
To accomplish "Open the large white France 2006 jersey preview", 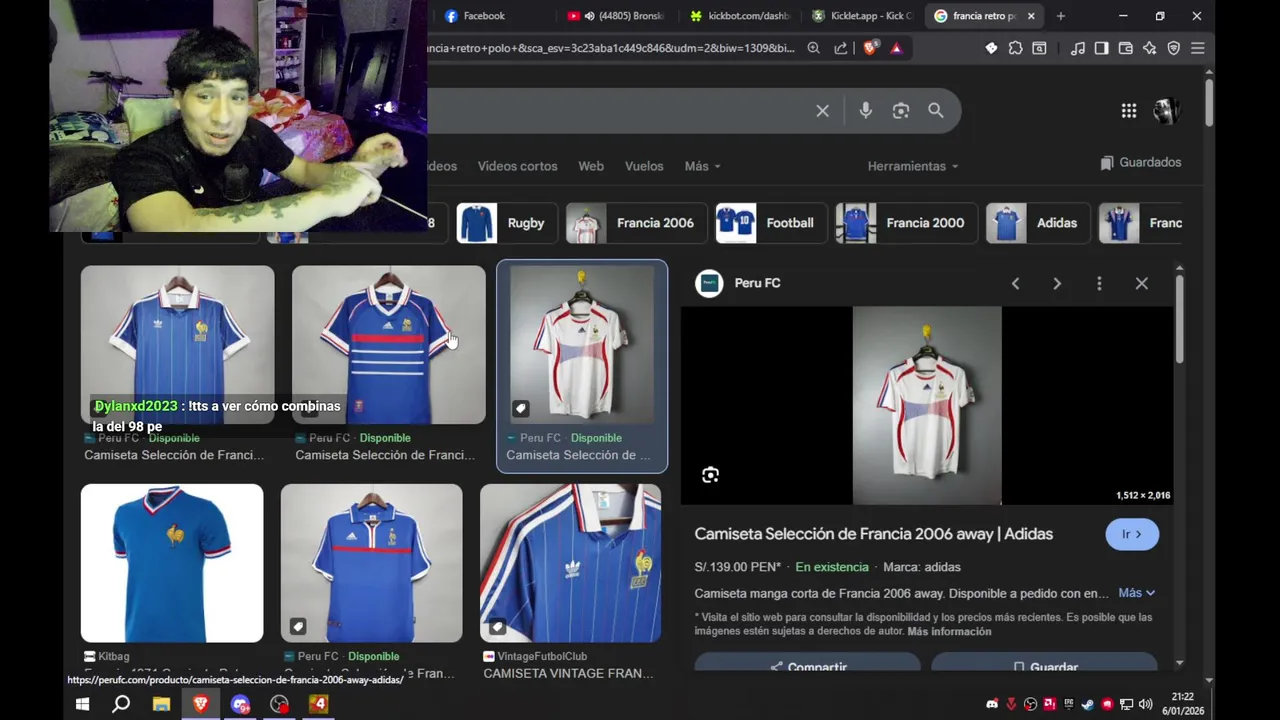I will click(x=927, y=405).
